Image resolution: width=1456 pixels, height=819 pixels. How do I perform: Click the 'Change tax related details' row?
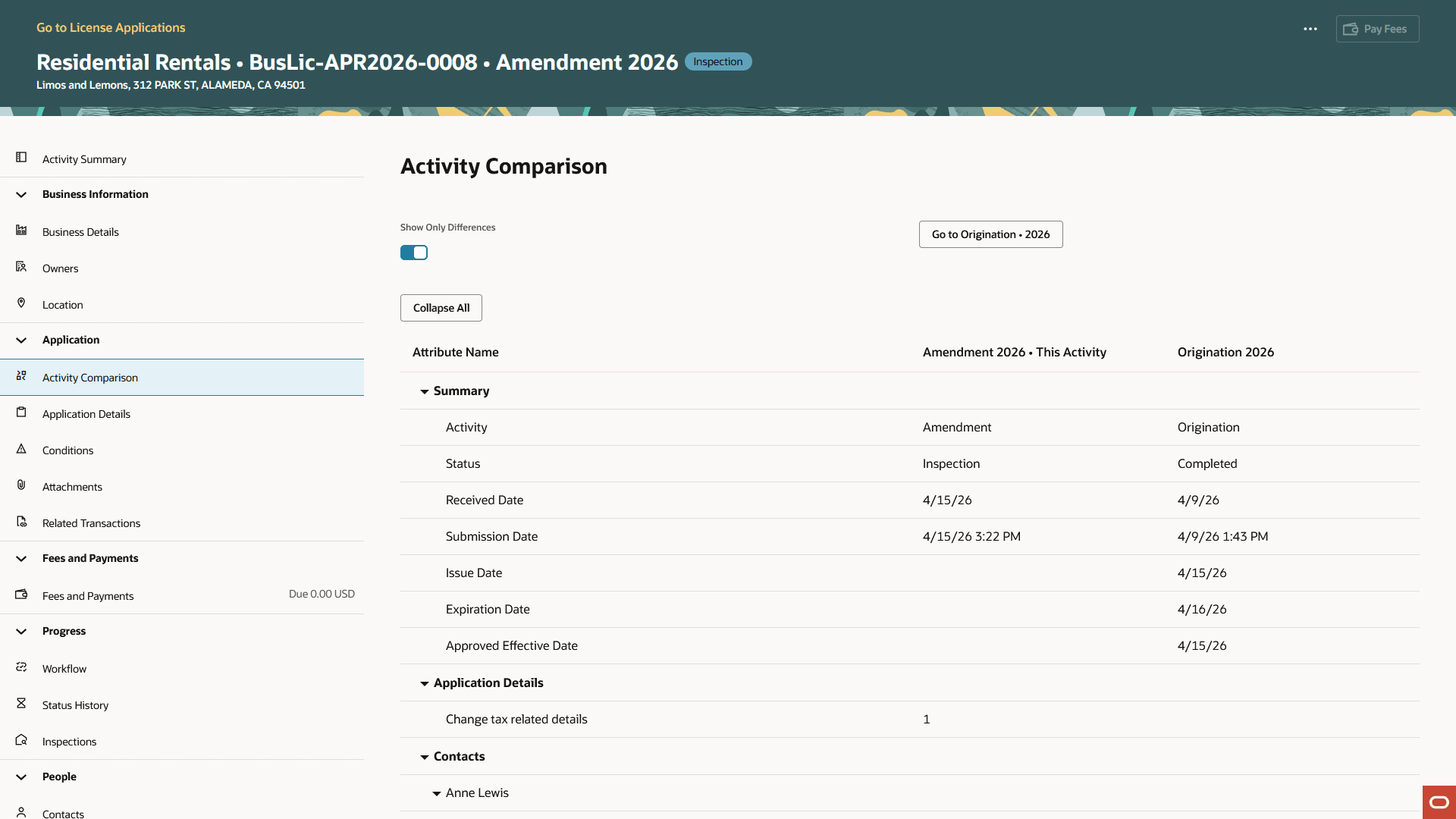pos(910,719)
